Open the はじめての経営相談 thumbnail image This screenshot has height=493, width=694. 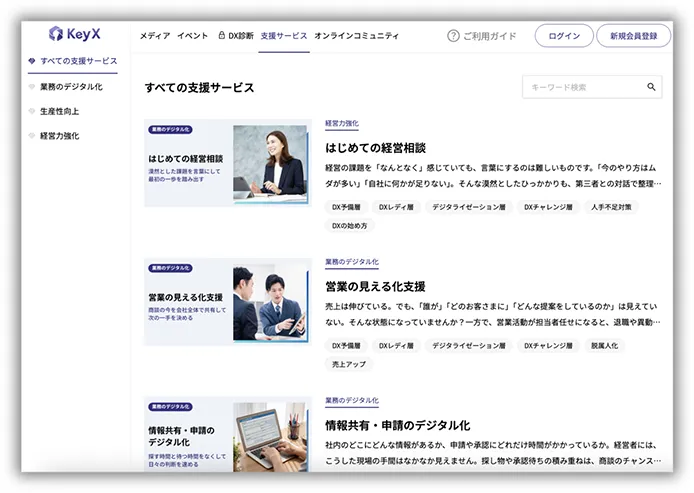(x=227, y=162)
